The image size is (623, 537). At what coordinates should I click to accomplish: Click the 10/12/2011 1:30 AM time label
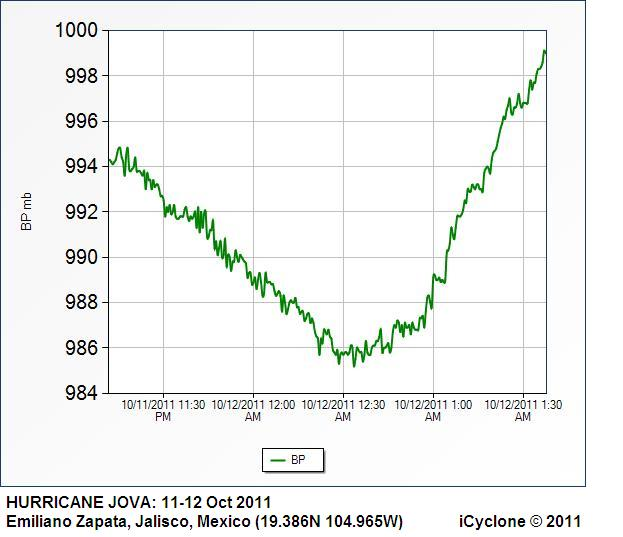pos(523,411)
